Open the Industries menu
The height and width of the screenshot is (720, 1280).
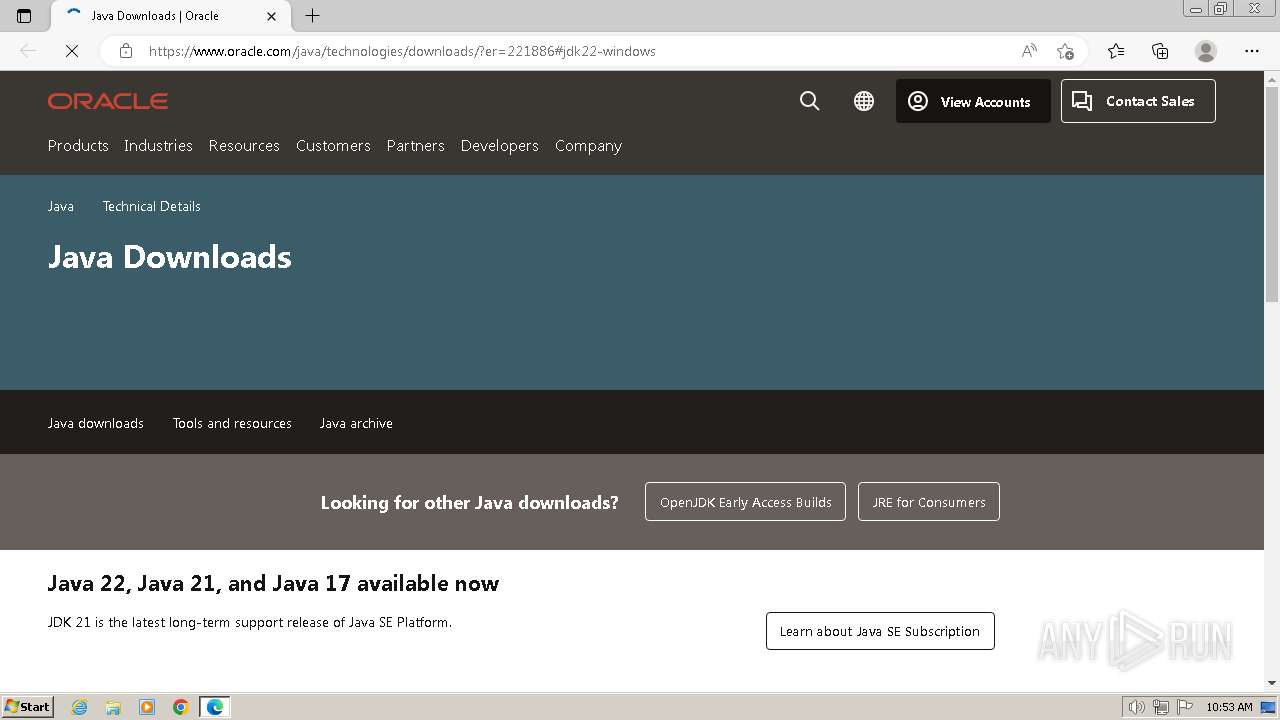[x=158, y=145]
